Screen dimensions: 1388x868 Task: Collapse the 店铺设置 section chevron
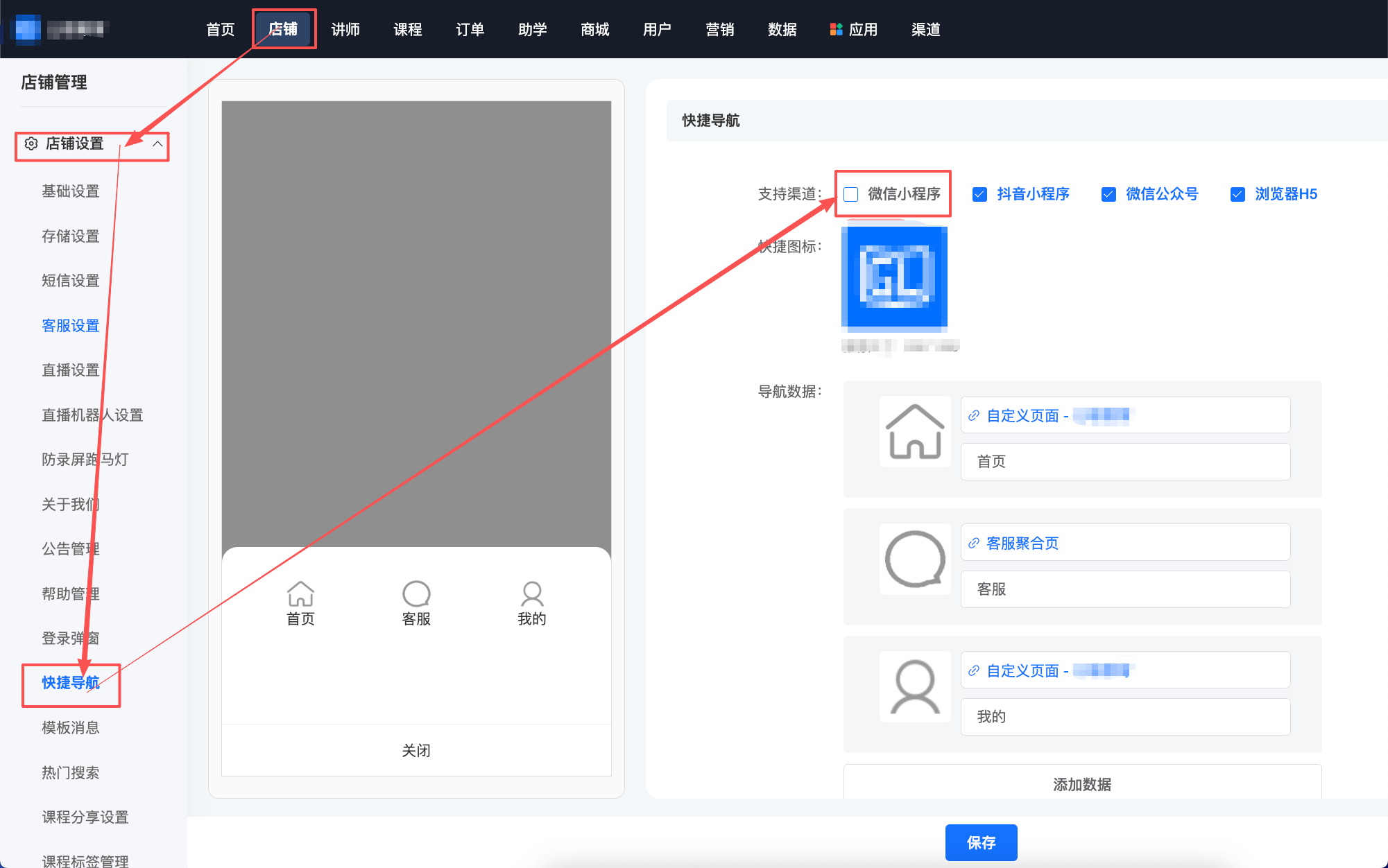[157, 144]
